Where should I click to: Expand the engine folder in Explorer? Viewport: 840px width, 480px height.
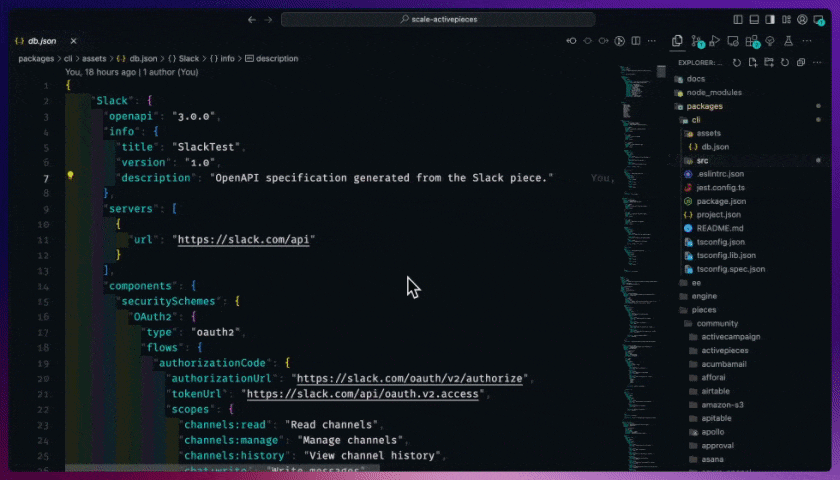704,296
